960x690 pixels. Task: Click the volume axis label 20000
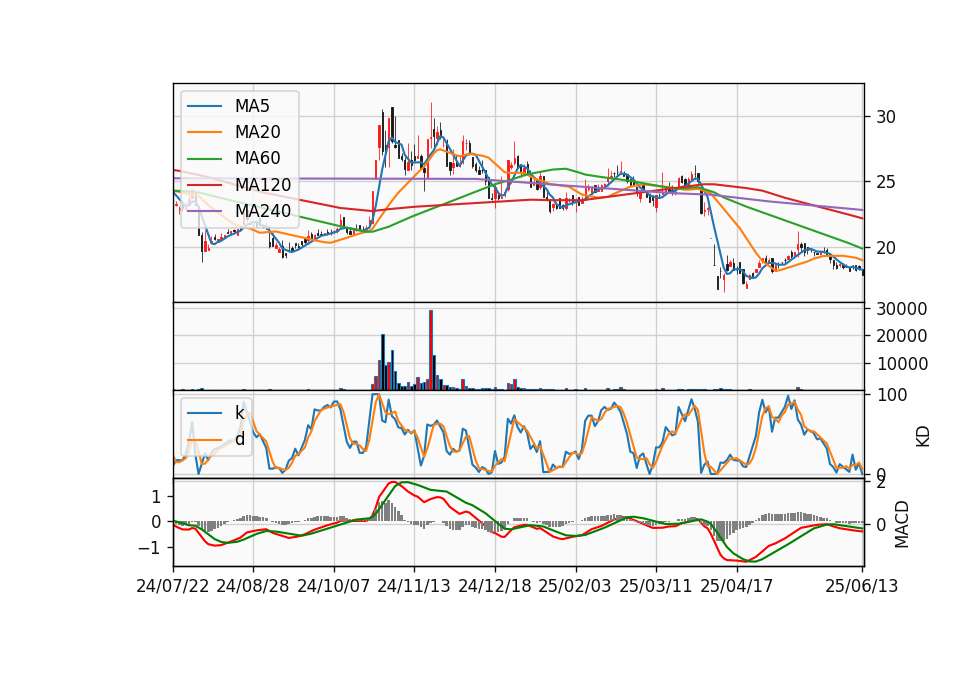click(902, 336)
